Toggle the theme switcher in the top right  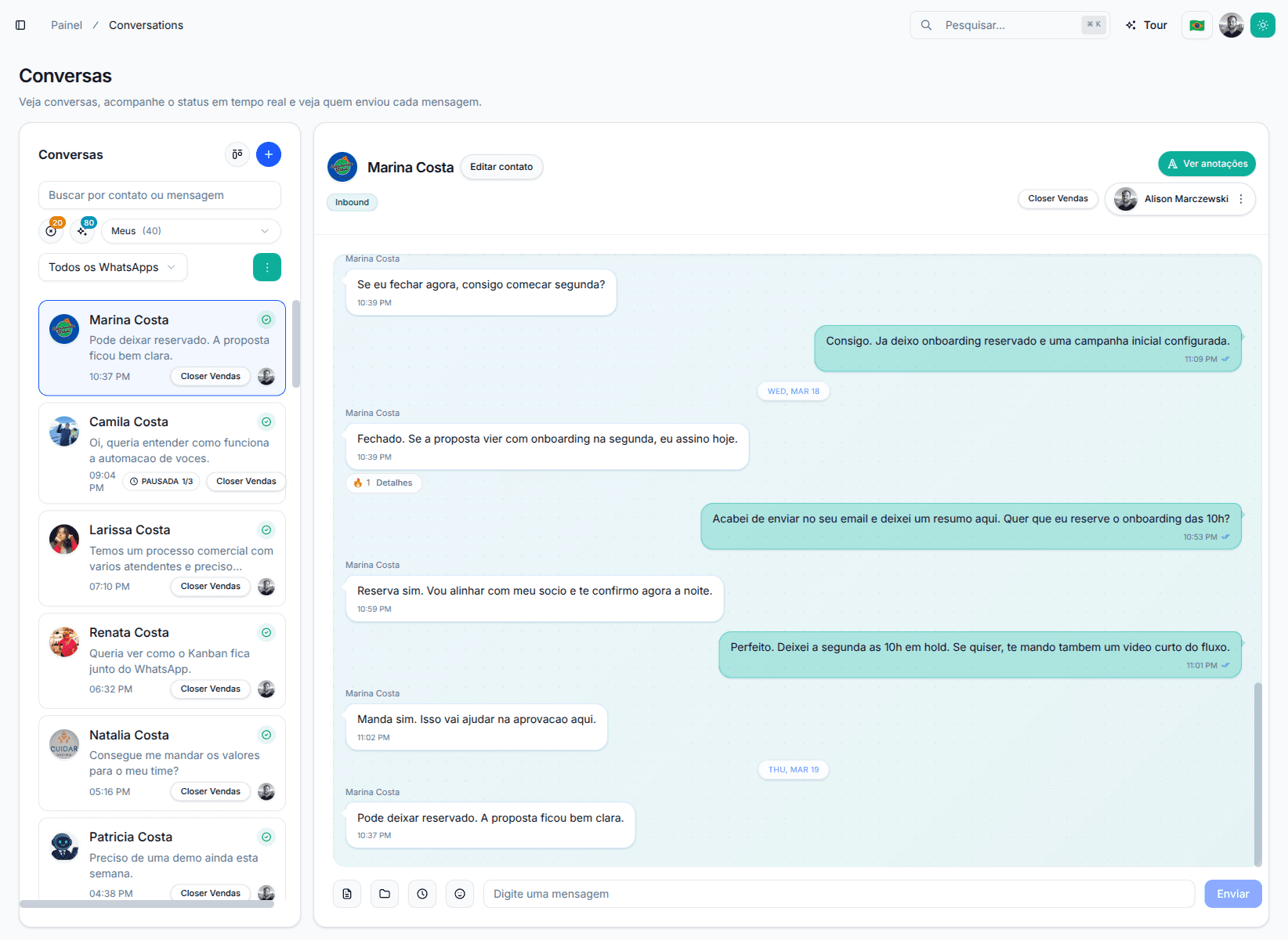[1262, 24]
